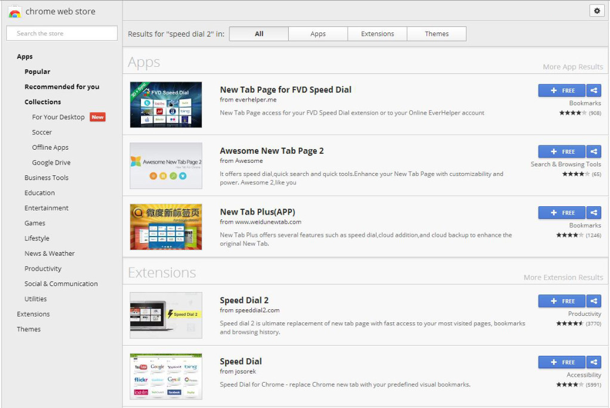Add New Tab Page for FVD Speed Dial free
Screen dimensions: 610x408
click(x=562, y=90)
